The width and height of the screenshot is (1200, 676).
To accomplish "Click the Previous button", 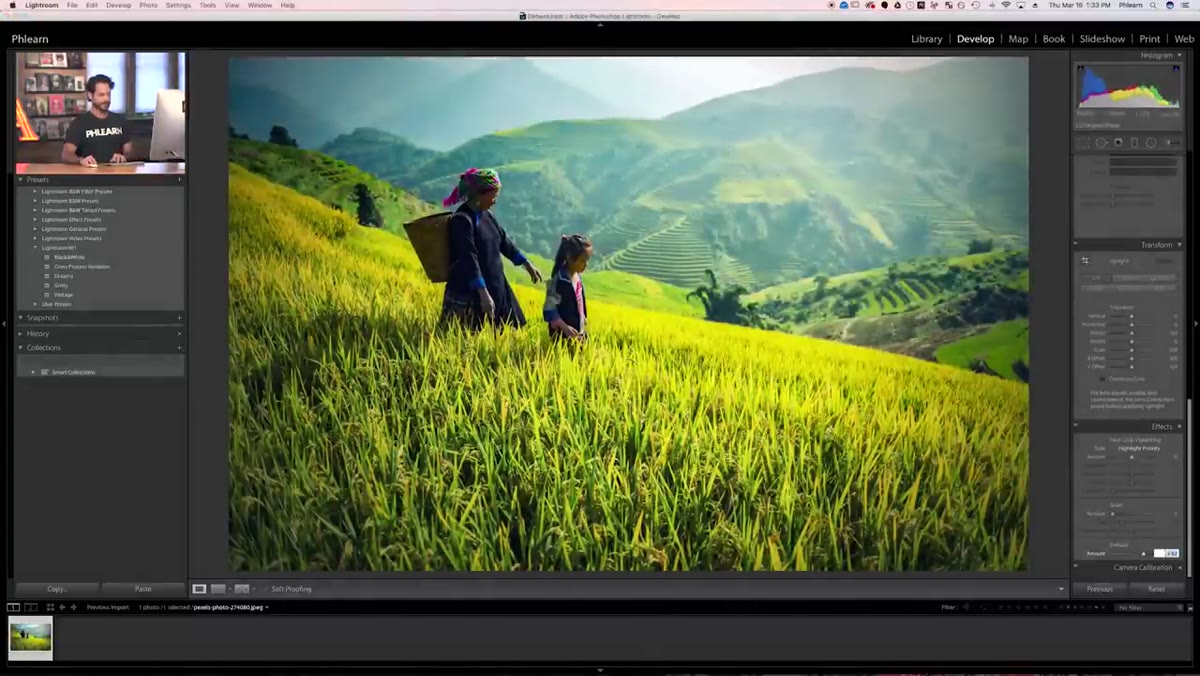I will pos(1100,589).
